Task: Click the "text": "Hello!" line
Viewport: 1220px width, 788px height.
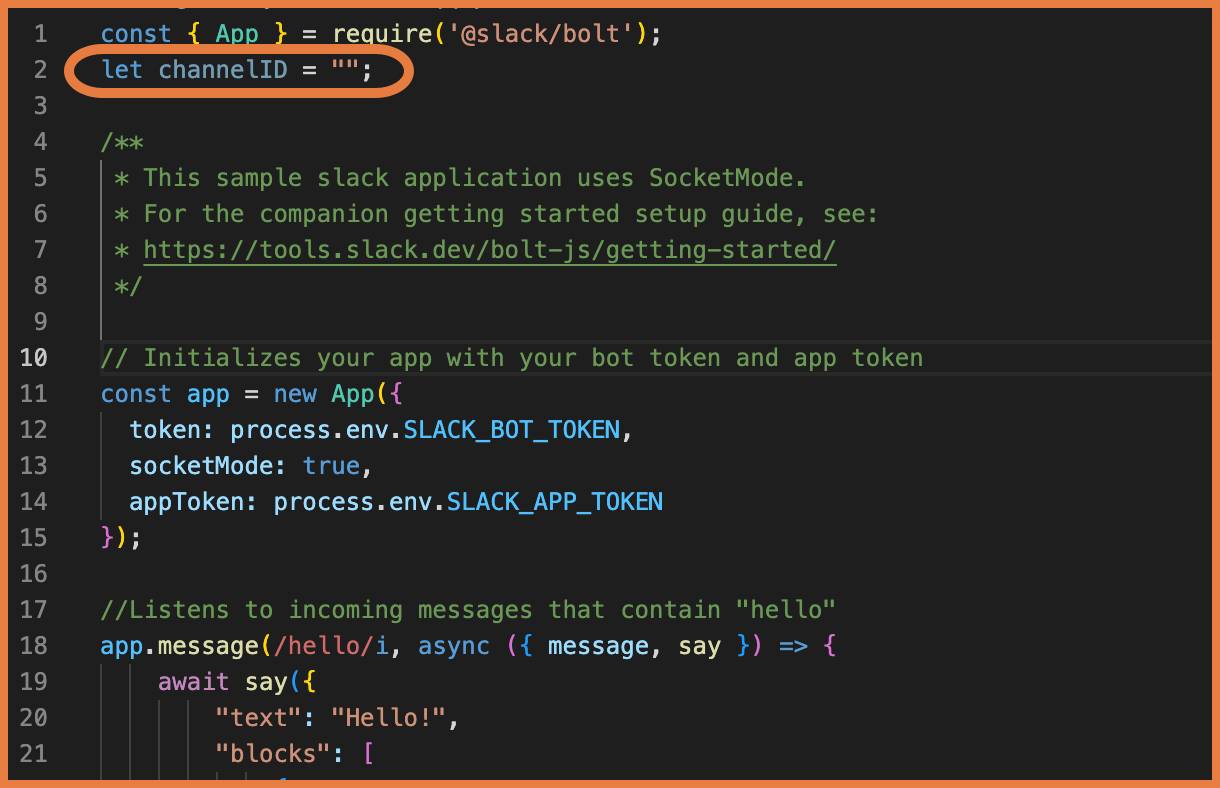Action: tap(337, 718)
